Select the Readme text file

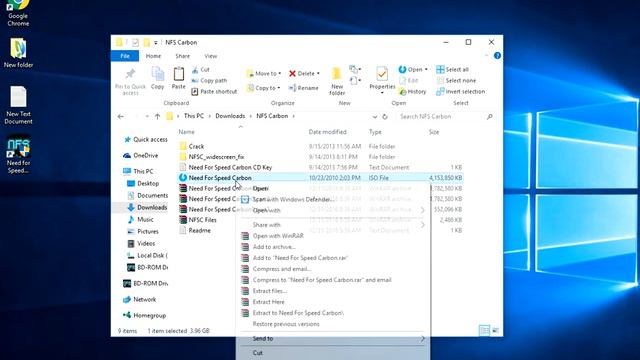click(x=195, y=231)
